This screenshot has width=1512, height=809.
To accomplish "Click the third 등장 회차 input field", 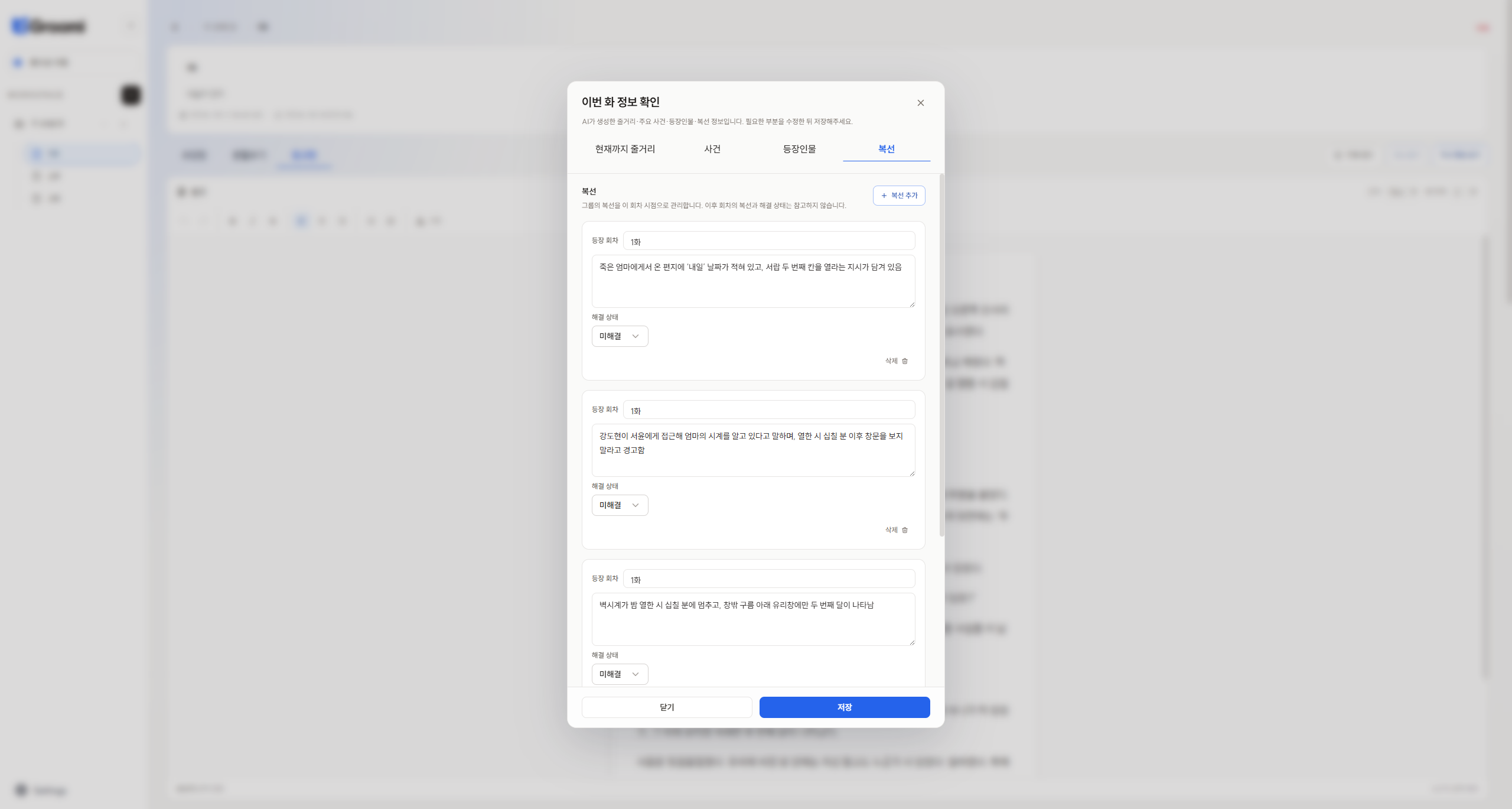I will click(769, 579).
